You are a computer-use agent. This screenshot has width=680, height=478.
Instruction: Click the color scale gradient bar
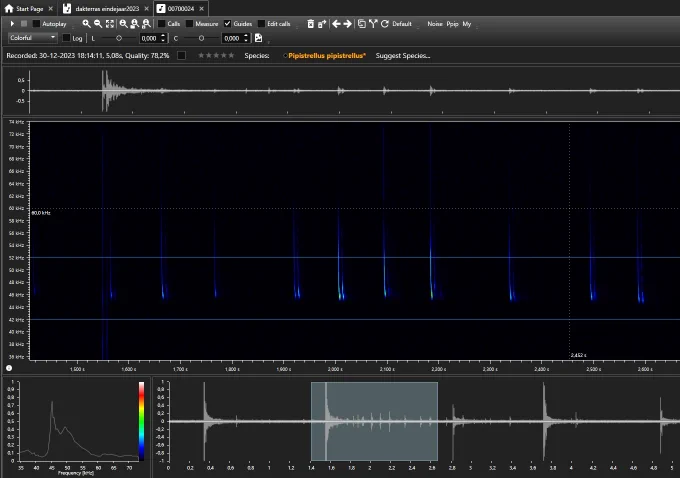click(141, 421)
